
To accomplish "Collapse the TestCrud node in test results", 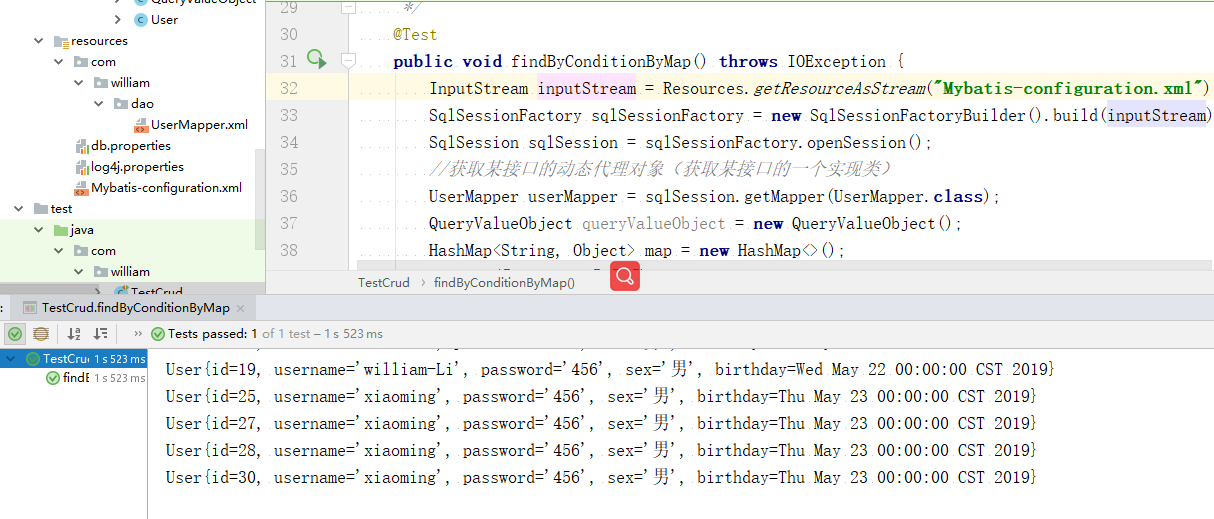I will [x=10, y=358].
